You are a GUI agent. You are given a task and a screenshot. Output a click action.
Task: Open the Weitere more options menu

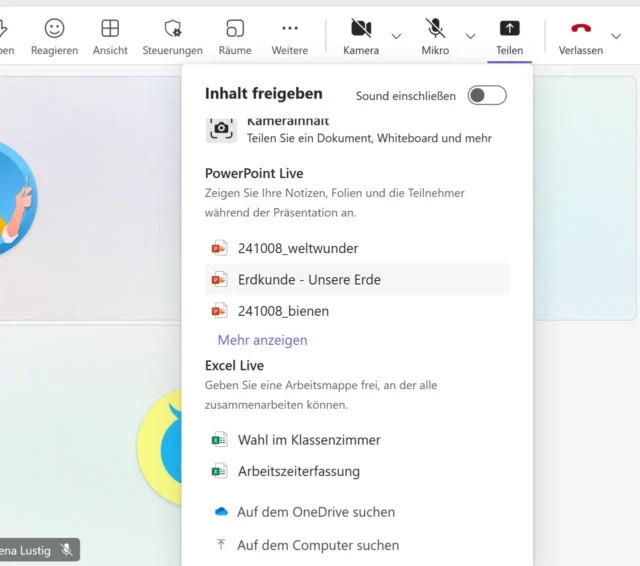tap(290, 37)
